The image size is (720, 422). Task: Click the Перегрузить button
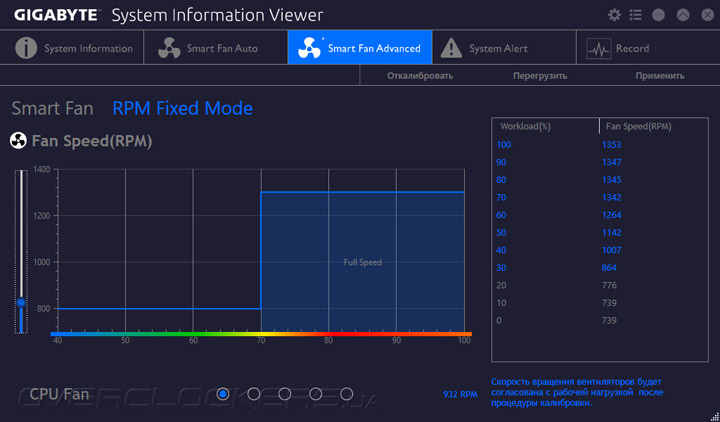pyautogui.click(x=540, y=76)
